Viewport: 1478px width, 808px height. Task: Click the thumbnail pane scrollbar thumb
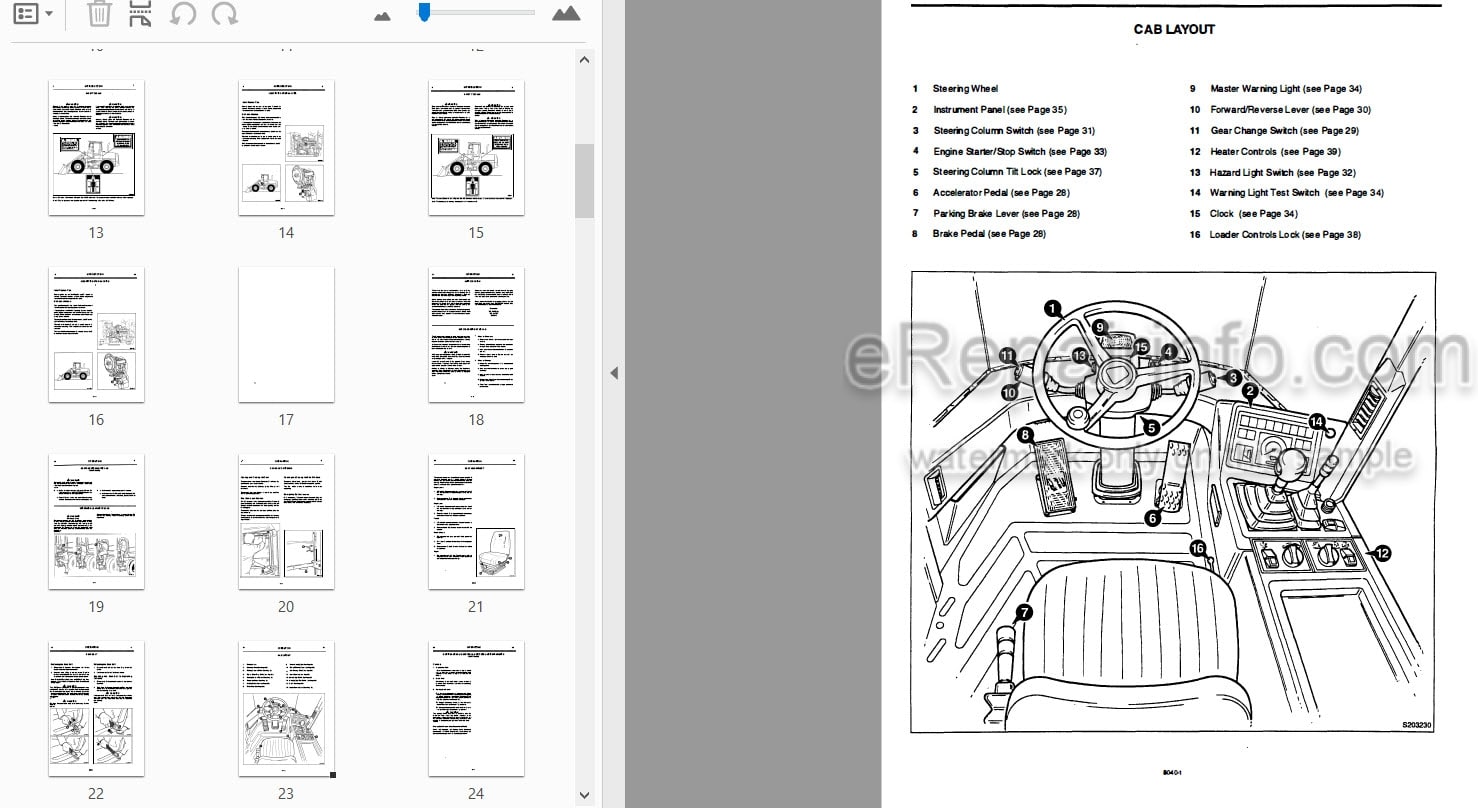[x=585, y=180]
